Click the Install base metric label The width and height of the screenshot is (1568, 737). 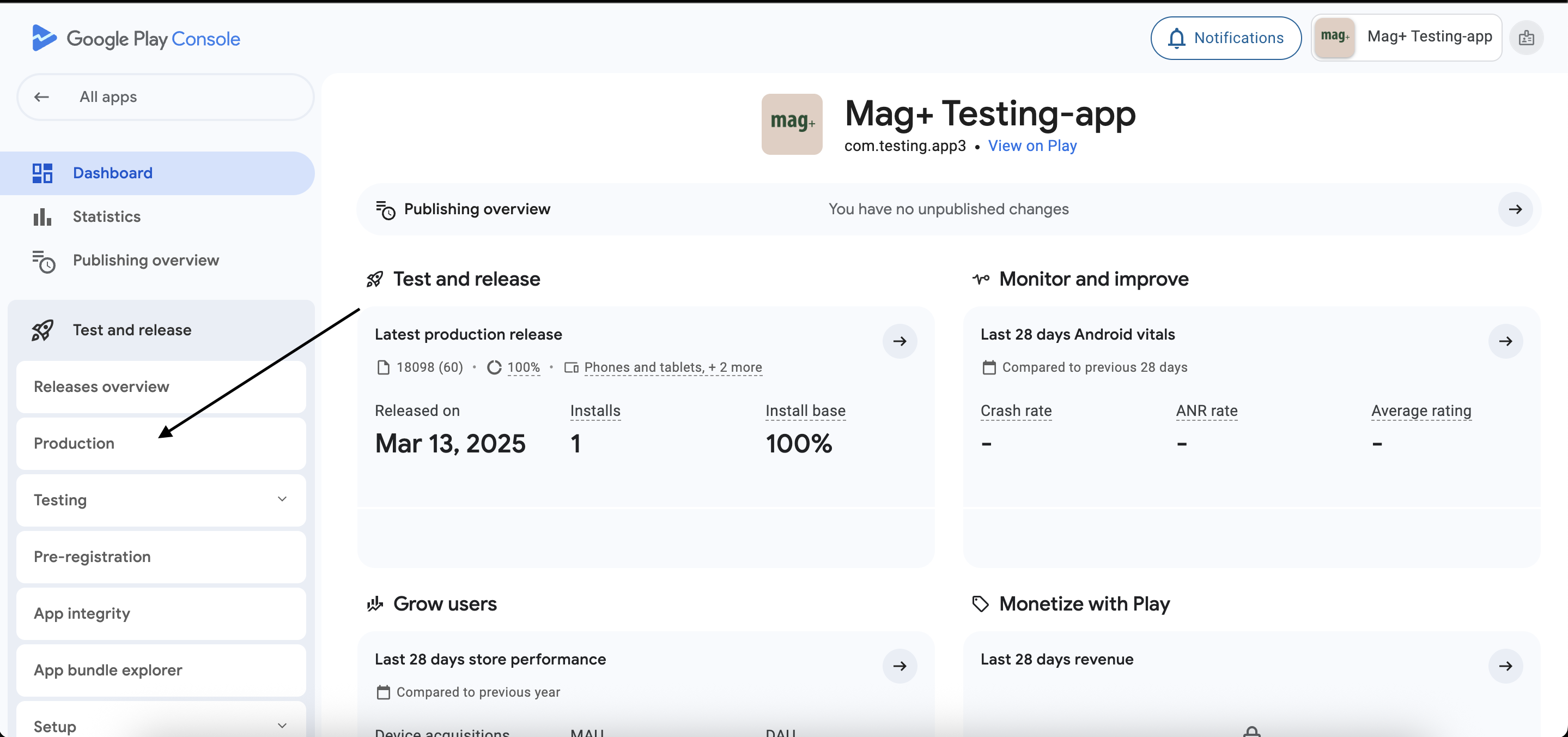[805, 411]
